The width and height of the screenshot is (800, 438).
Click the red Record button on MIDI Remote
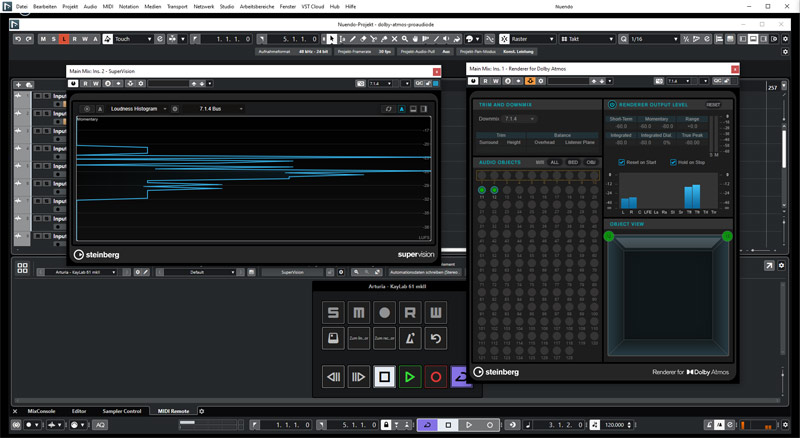click(x=436, y=377)
